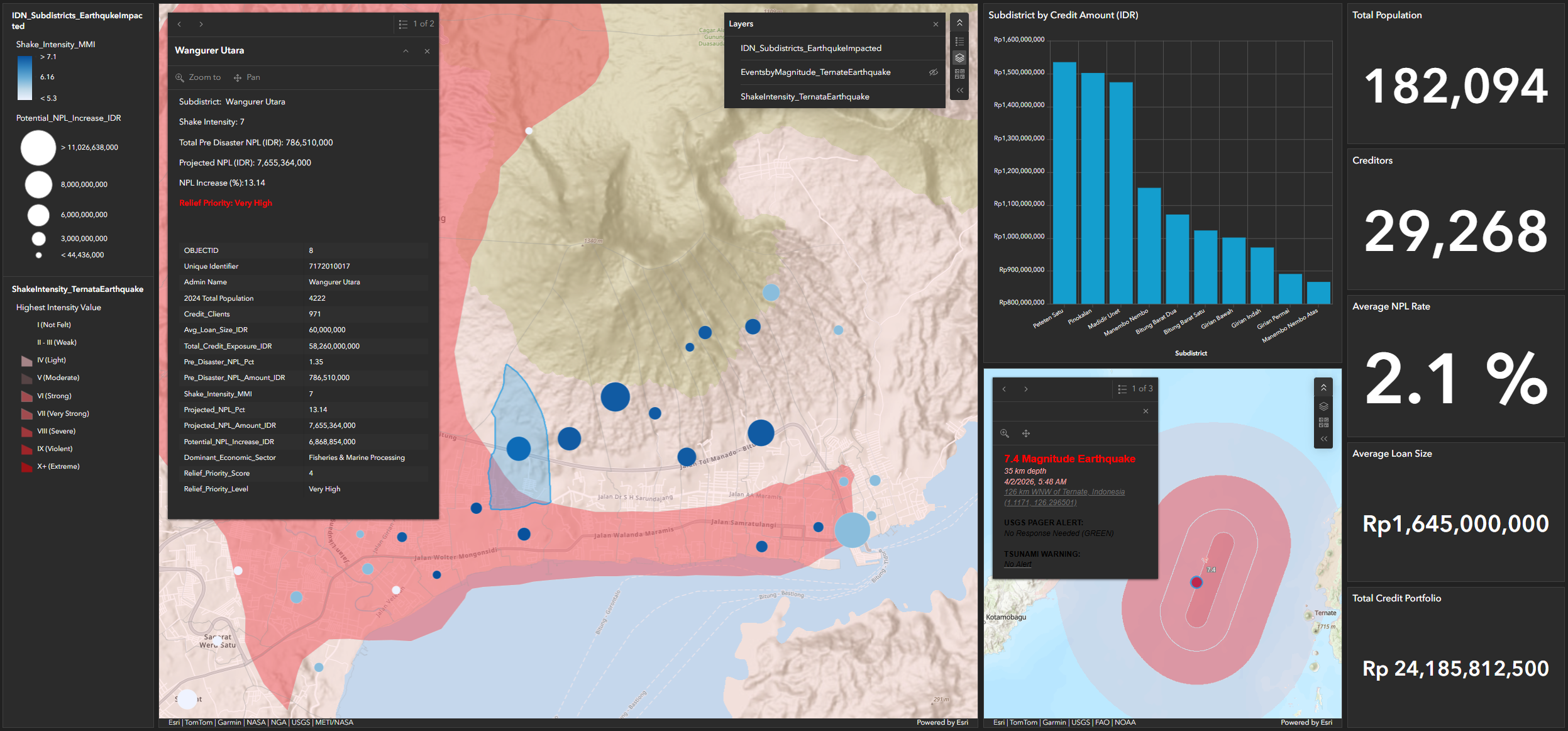Click largest NPL increase circle symbol in legend
The width and height of the screenshot is (1568, 731).
[x=38, y=148]
